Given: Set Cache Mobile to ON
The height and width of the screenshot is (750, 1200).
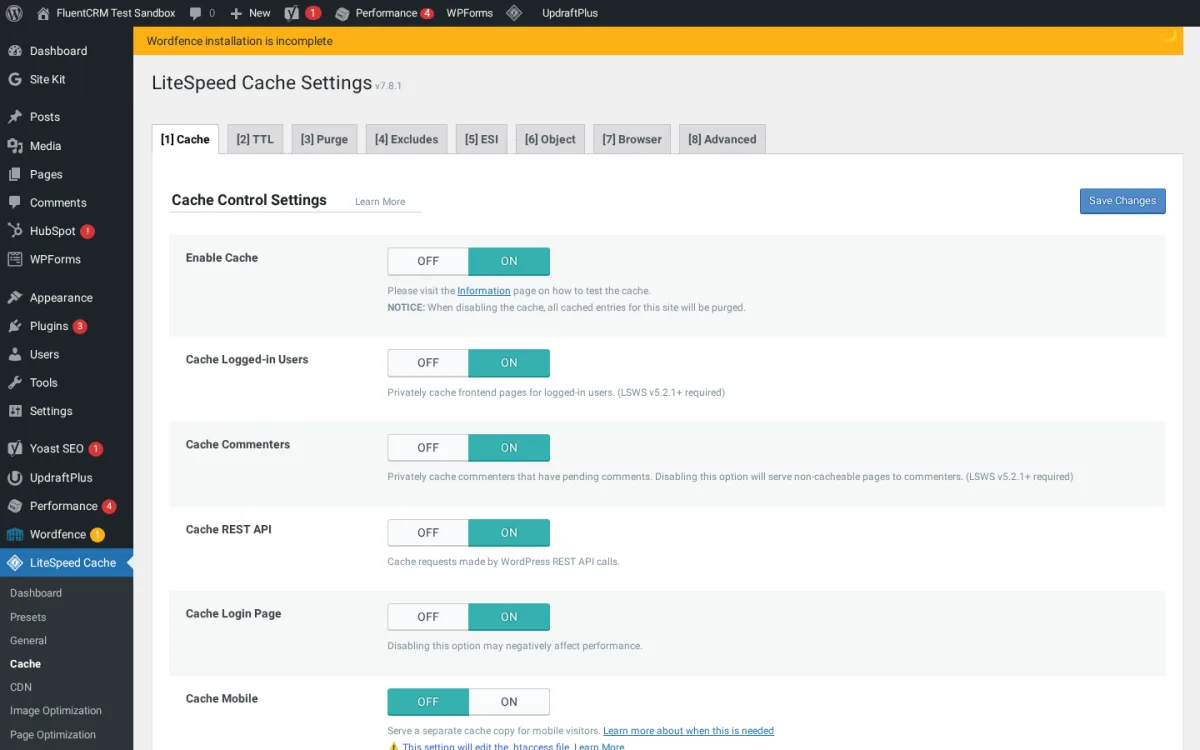Looking at the screenshot, I should tap(509, 702).
